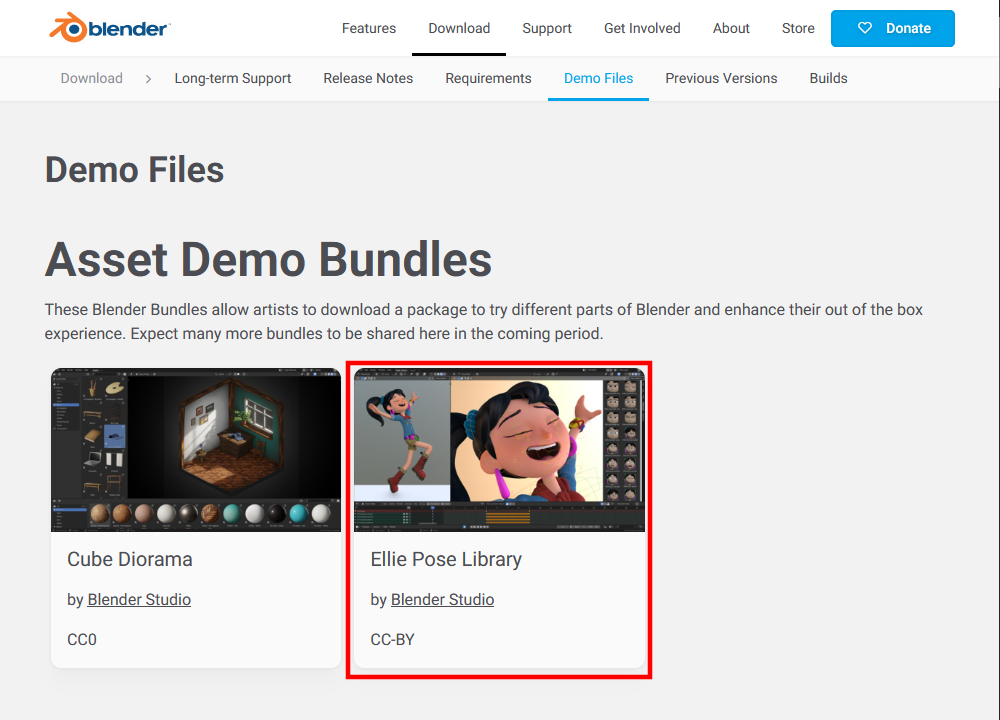The width and height of the screenshot is (1000, 720).
Task: Open the About page
Action: [731, 28]
